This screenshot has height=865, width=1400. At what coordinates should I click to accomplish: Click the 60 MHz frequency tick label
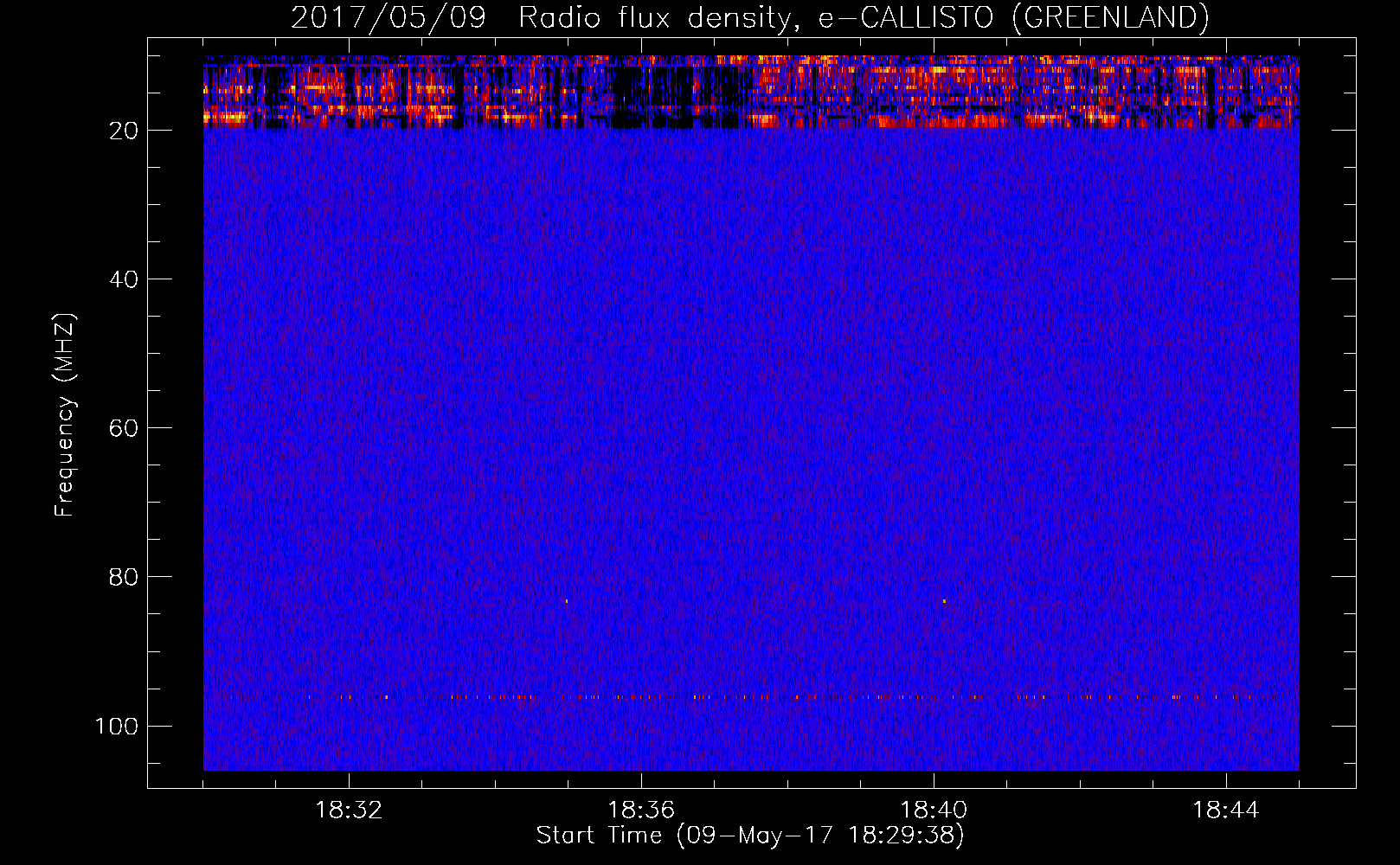(124, 428)
